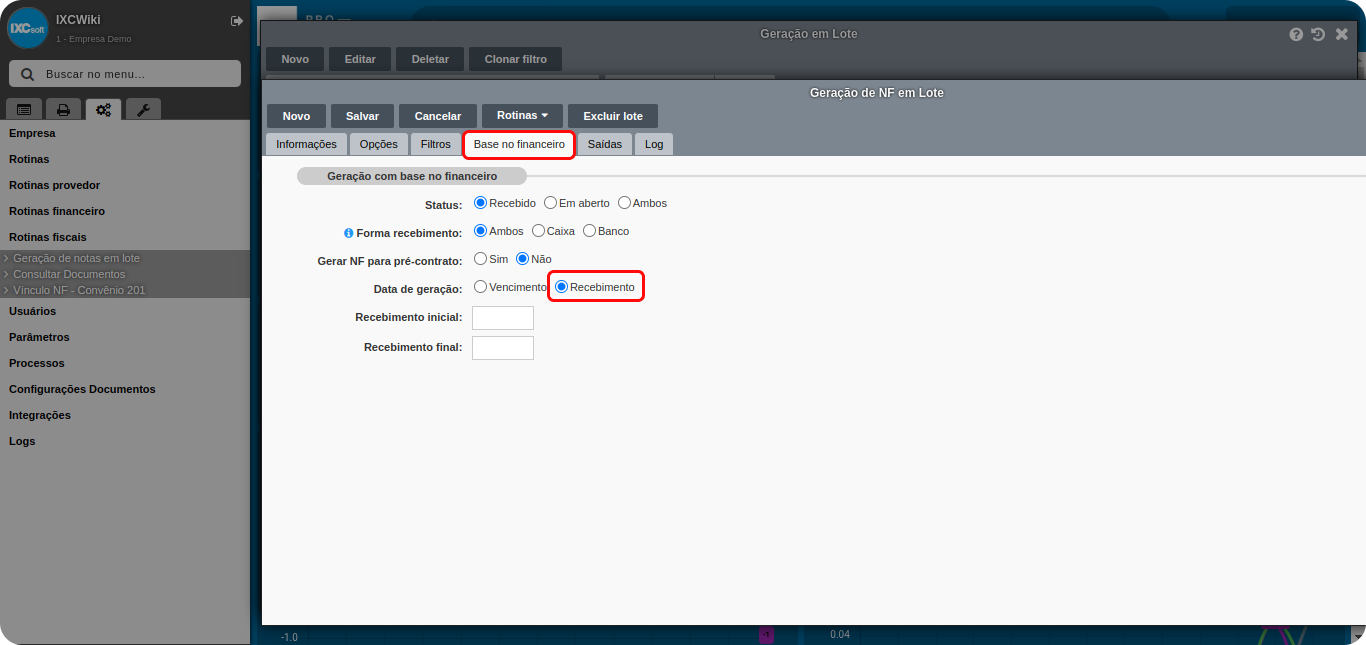Click the Excluir lote button
The image size is (1366, 645).
tap(613, 116)
